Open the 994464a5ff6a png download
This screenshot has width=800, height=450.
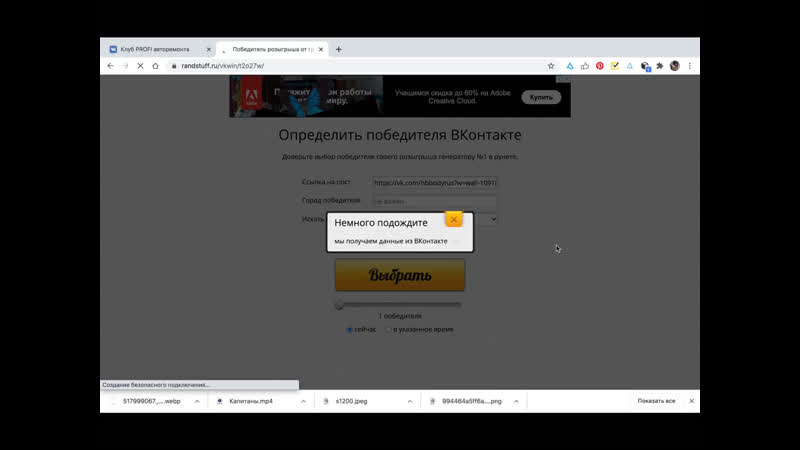471,402
